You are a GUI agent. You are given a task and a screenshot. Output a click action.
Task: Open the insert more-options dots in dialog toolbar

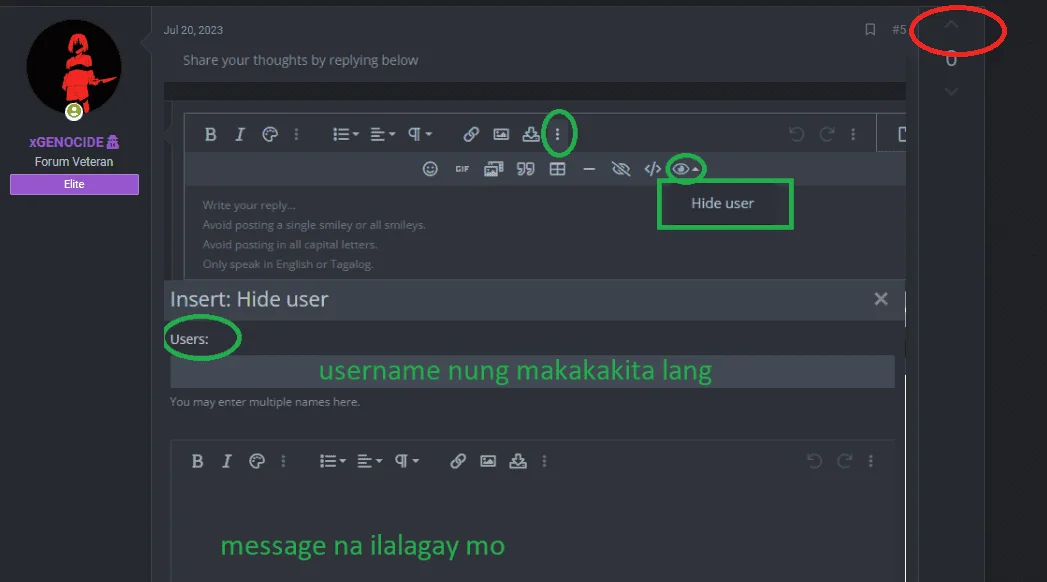pyautogui.click(x=544, y=461)
